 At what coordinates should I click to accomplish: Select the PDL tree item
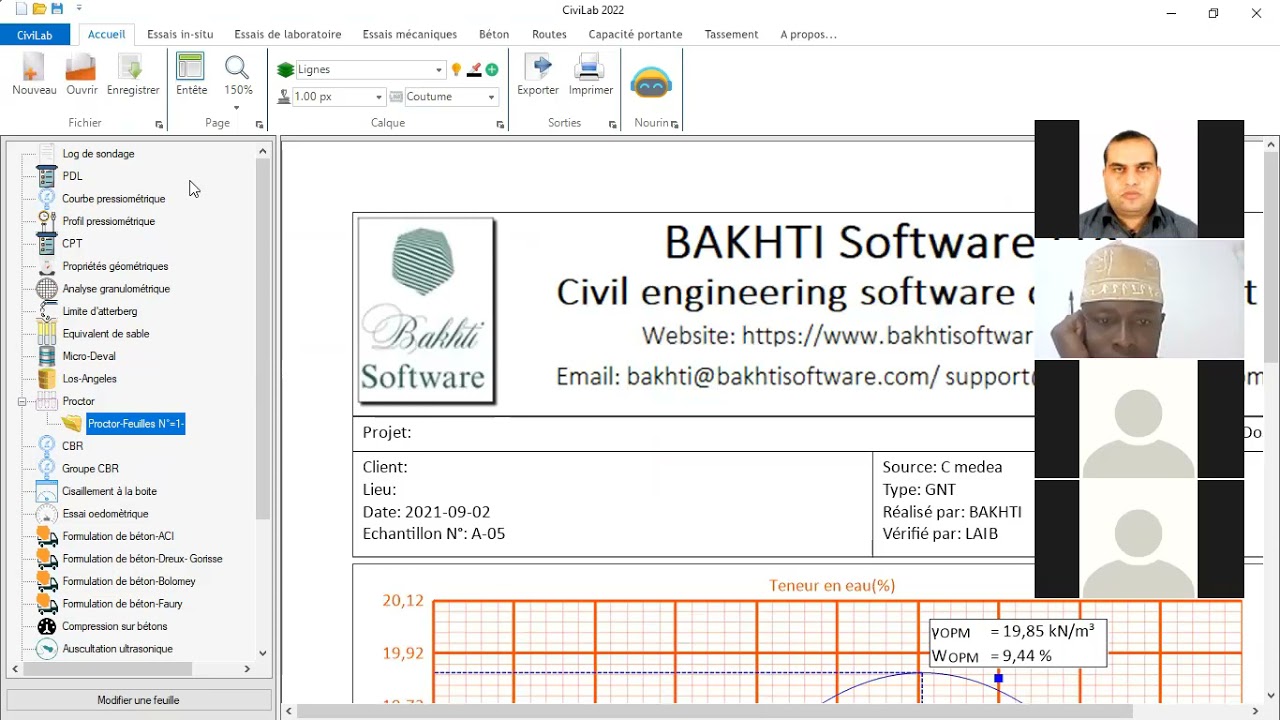(x=72, y=176)
